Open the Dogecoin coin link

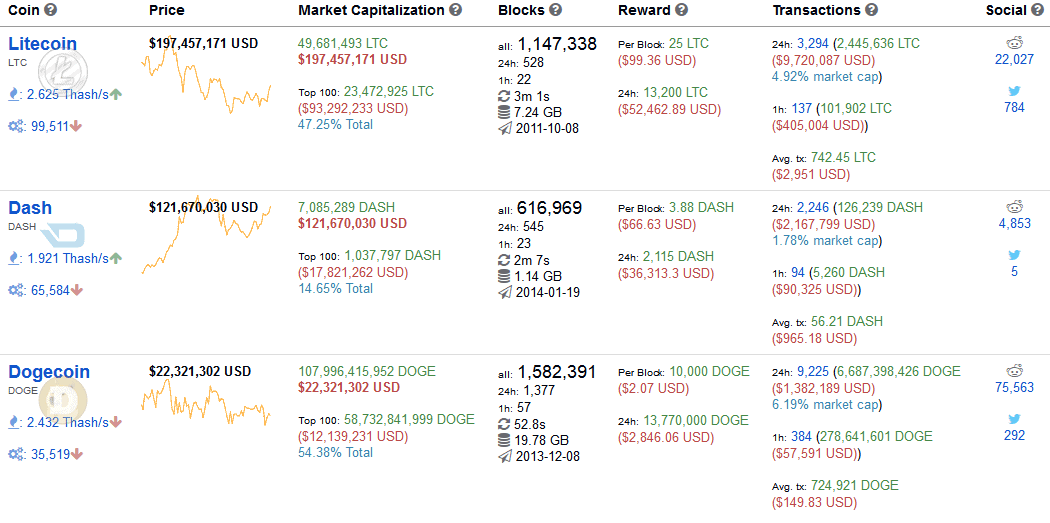[x=49, y=372]
